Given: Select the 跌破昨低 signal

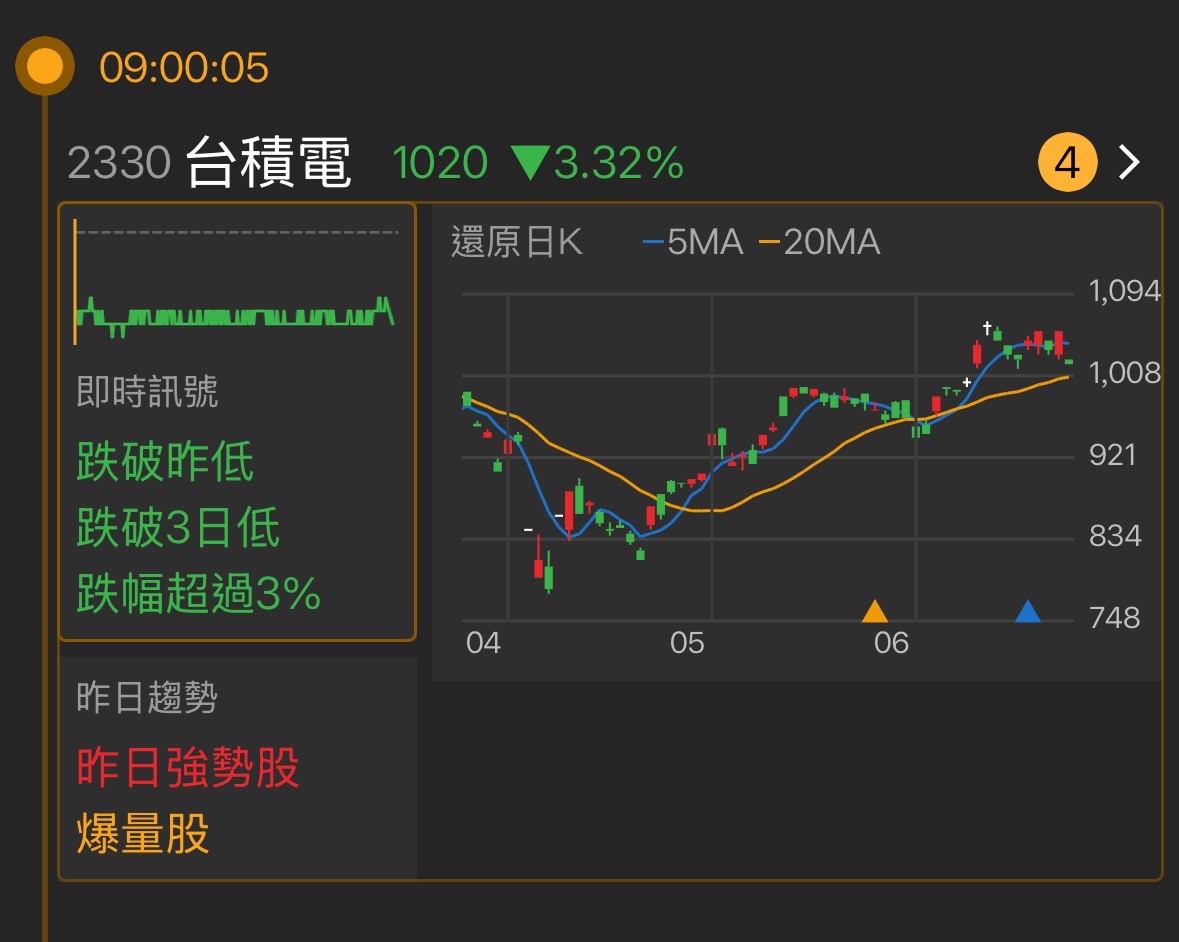Looking at the screenshot, I should click(x=165, y=460).
